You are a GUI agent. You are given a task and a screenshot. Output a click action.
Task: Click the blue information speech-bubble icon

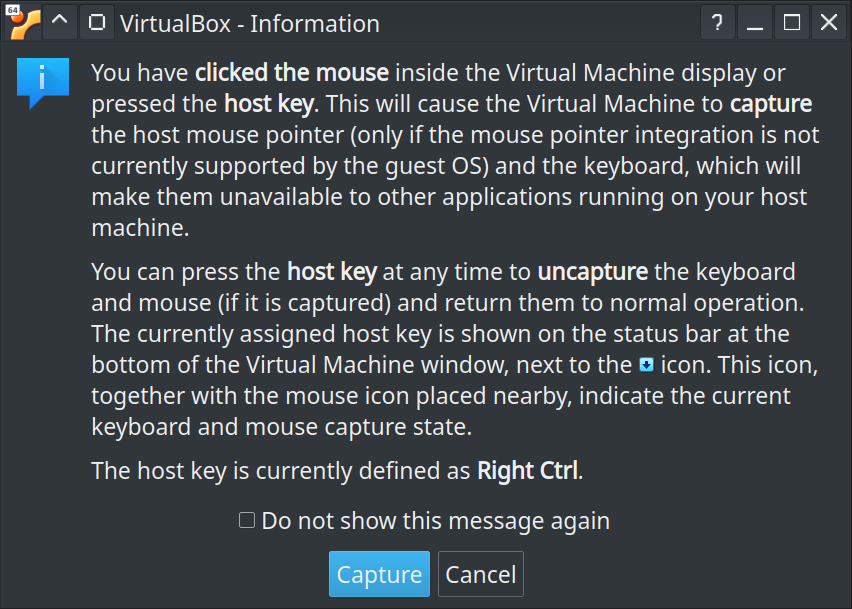point(42,82)
